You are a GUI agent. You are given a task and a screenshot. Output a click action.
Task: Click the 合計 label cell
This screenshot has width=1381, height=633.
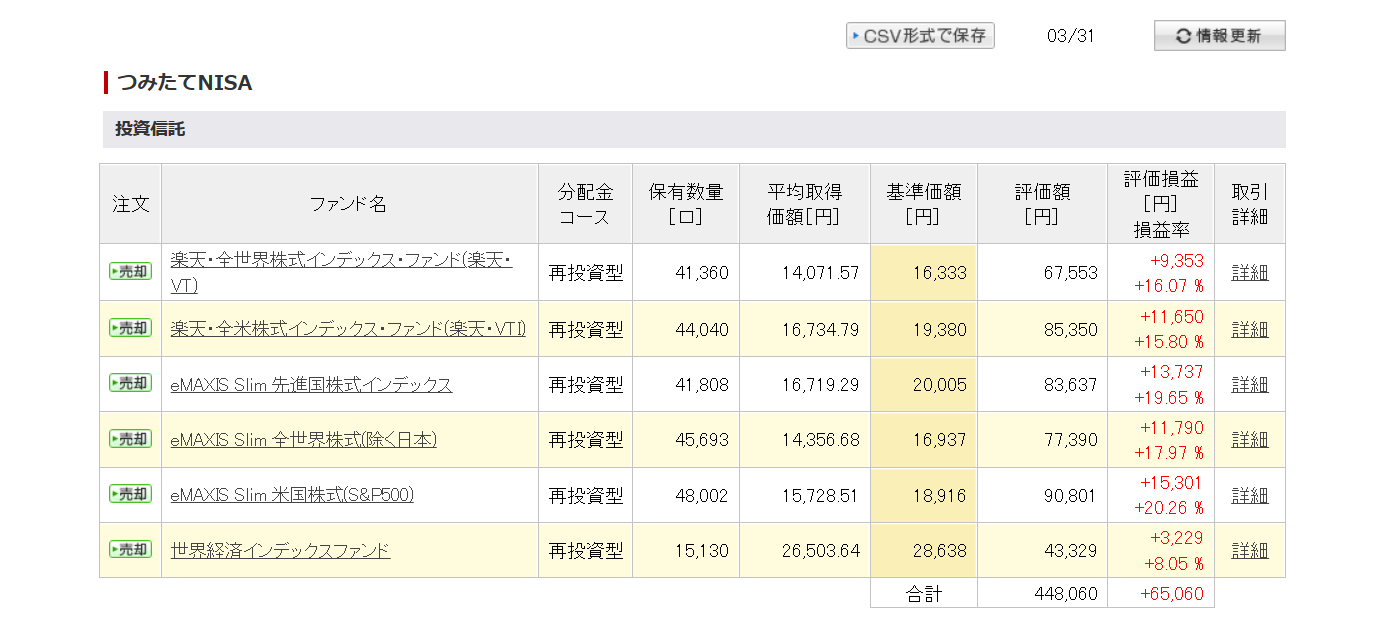tap(924, 593)
